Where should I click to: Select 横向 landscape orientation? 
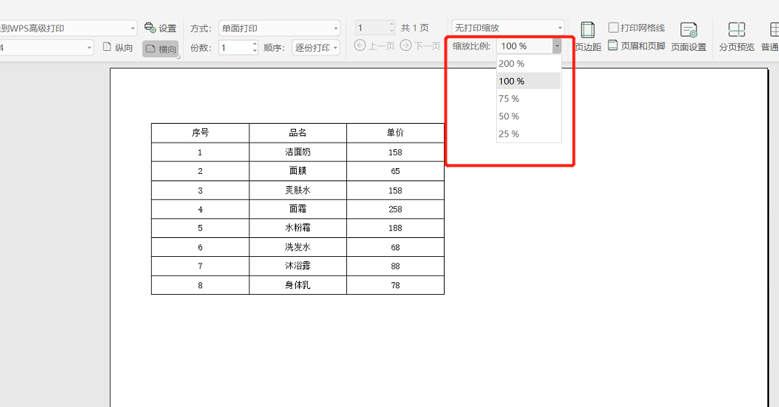(160, 49)
